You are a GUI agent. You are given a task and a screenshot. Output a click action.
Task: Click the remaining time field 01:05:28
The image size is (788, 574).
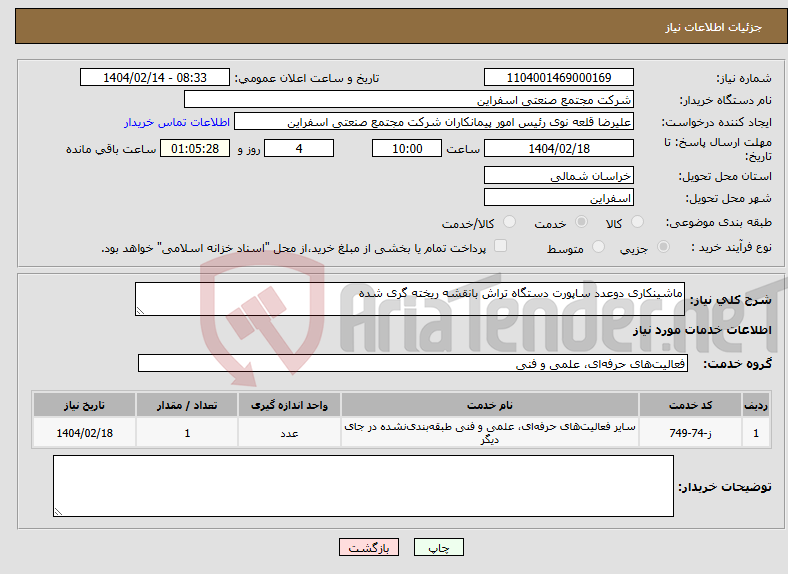[x=195, y=148]
